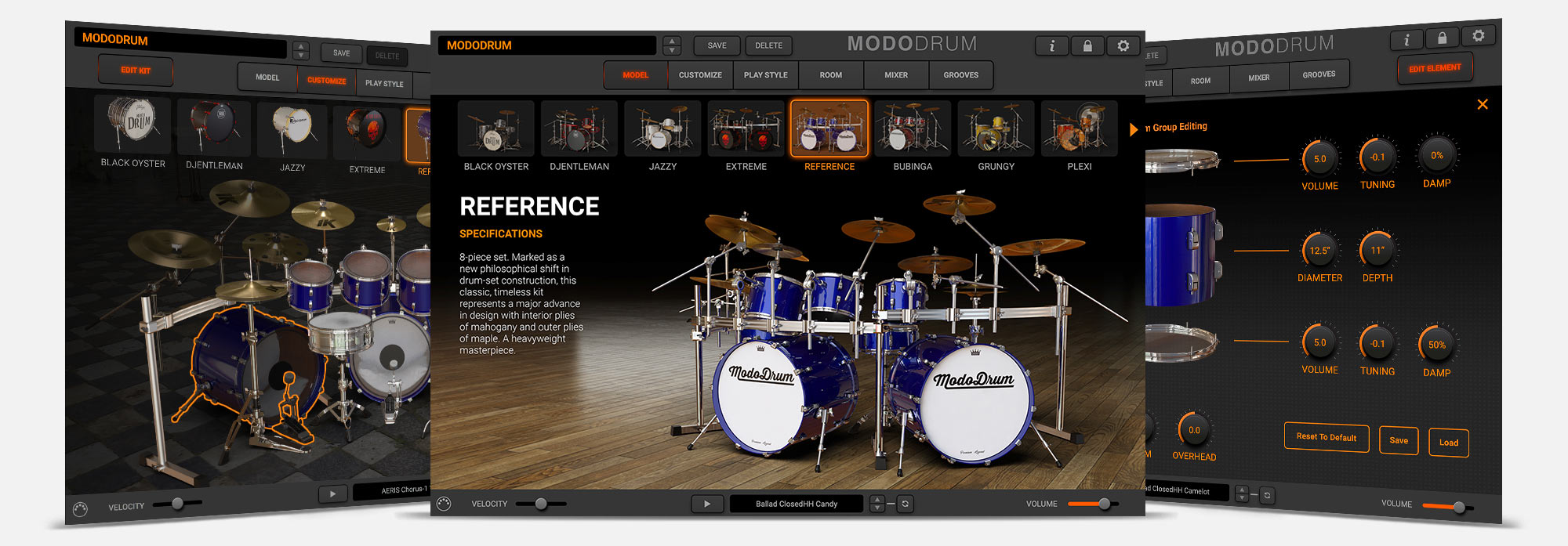Click VOLUME slider in right window
The width and height of the screenshot is (1568, 546).
click(1447, 507)
